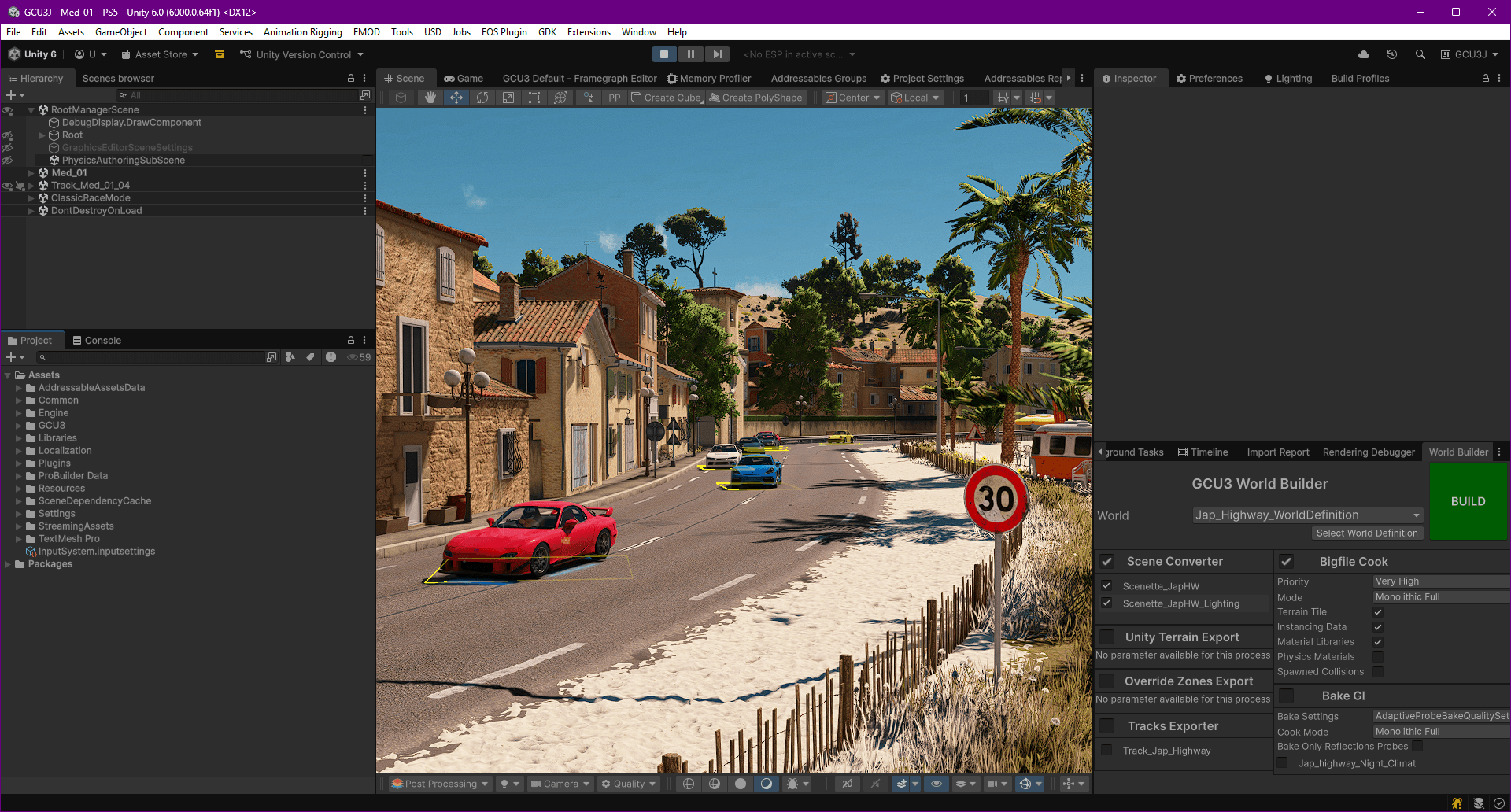Click the Gizmos globe icon
Image resolution: width=1511 pixels, height=812 pixels.
1025,784
